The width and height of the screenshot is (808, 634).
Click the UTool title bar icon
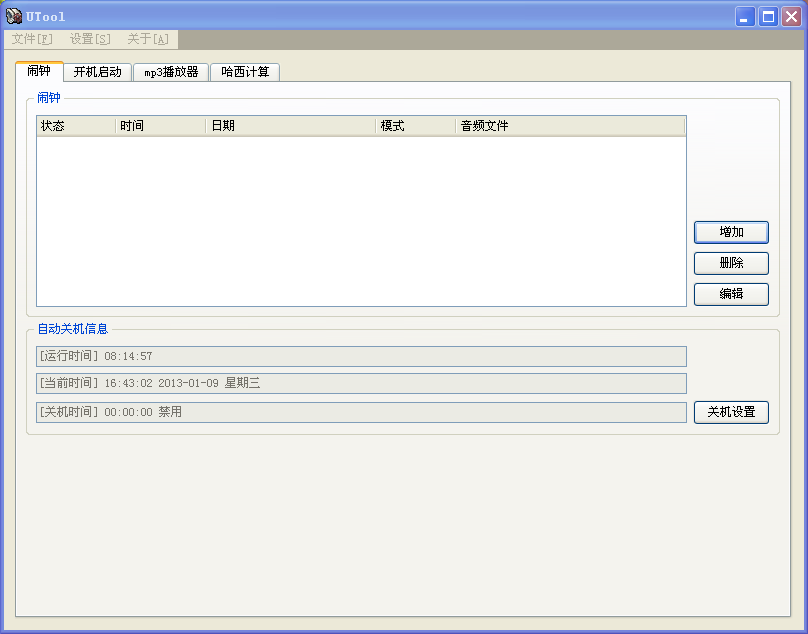pos(14,16)
